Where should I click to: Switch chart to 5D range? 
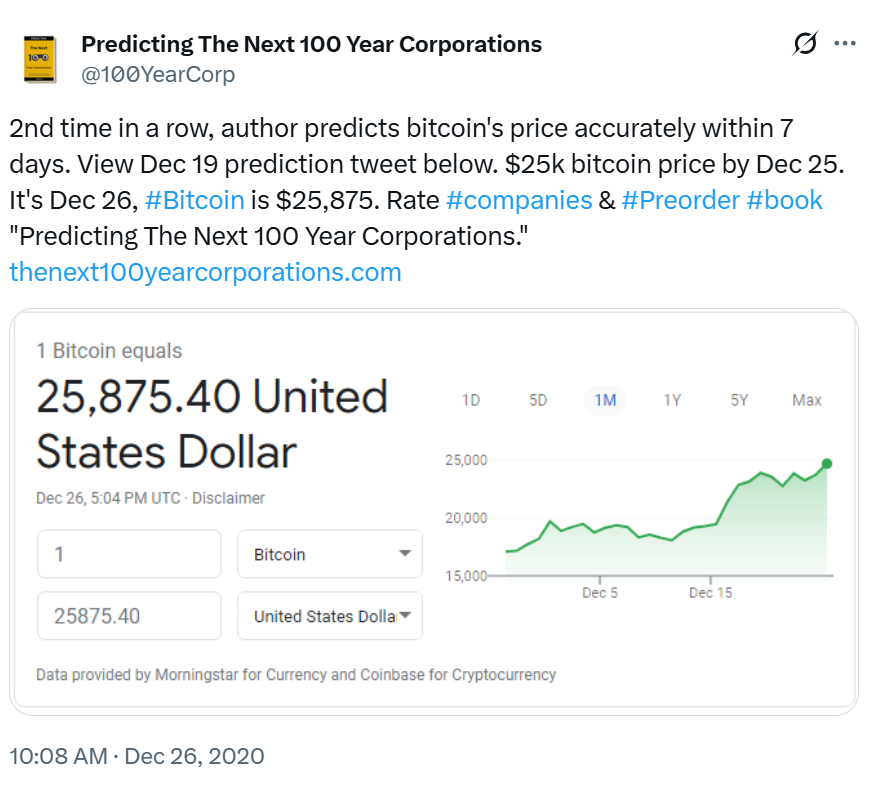537,400
